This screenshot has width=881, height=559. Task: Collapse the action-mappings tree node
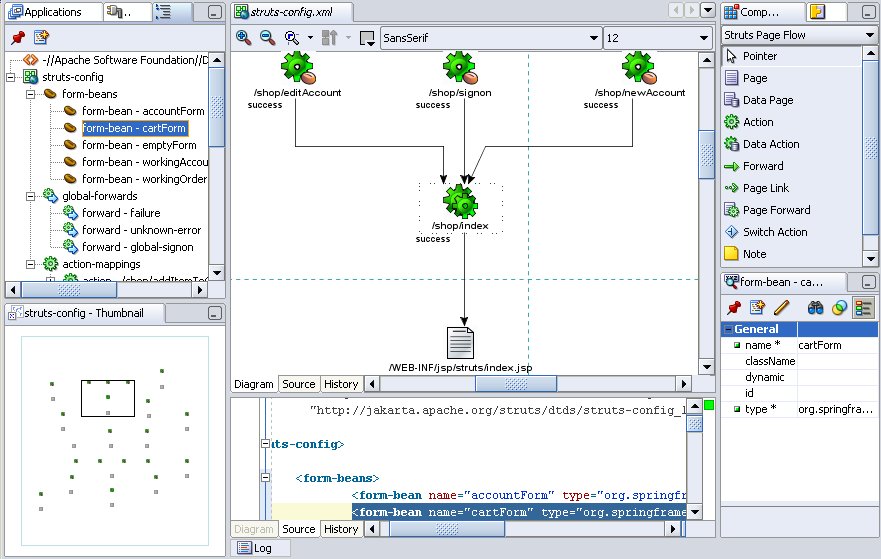[x=31, y=264]
